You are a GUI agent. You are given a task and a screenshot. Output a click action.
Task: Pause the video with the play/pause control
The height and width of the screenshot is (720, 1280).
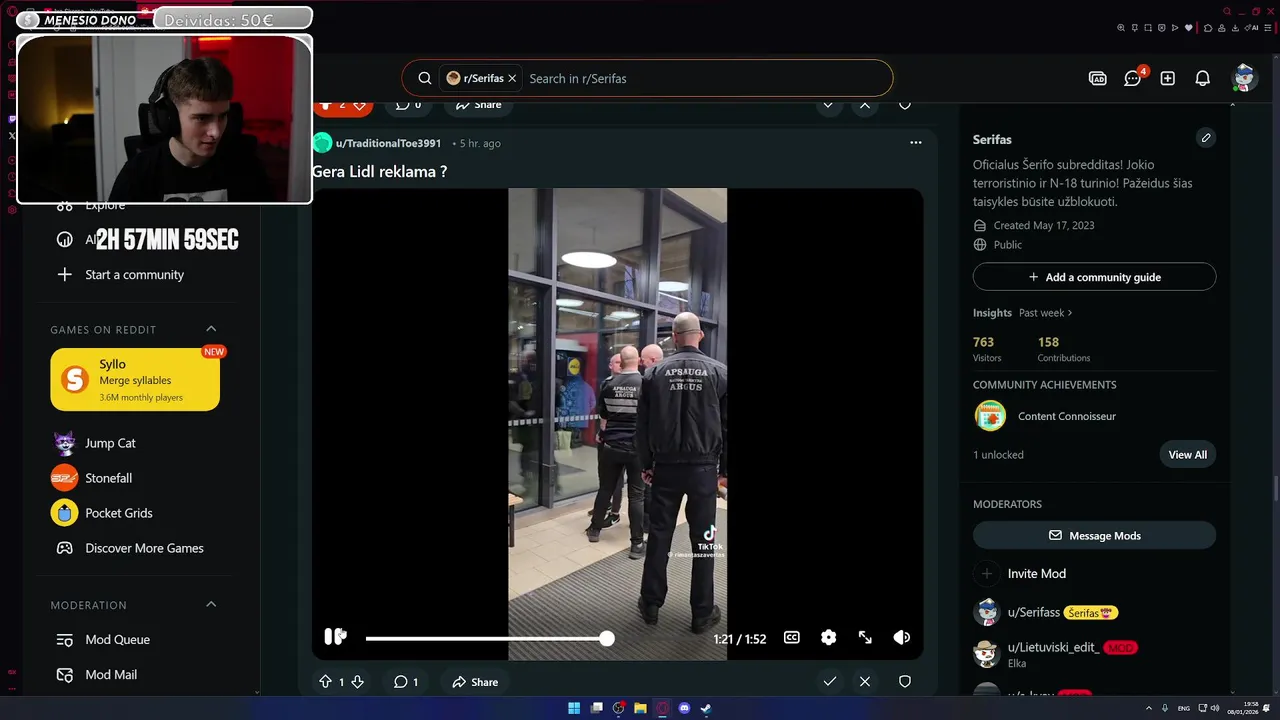pos(335,637)
